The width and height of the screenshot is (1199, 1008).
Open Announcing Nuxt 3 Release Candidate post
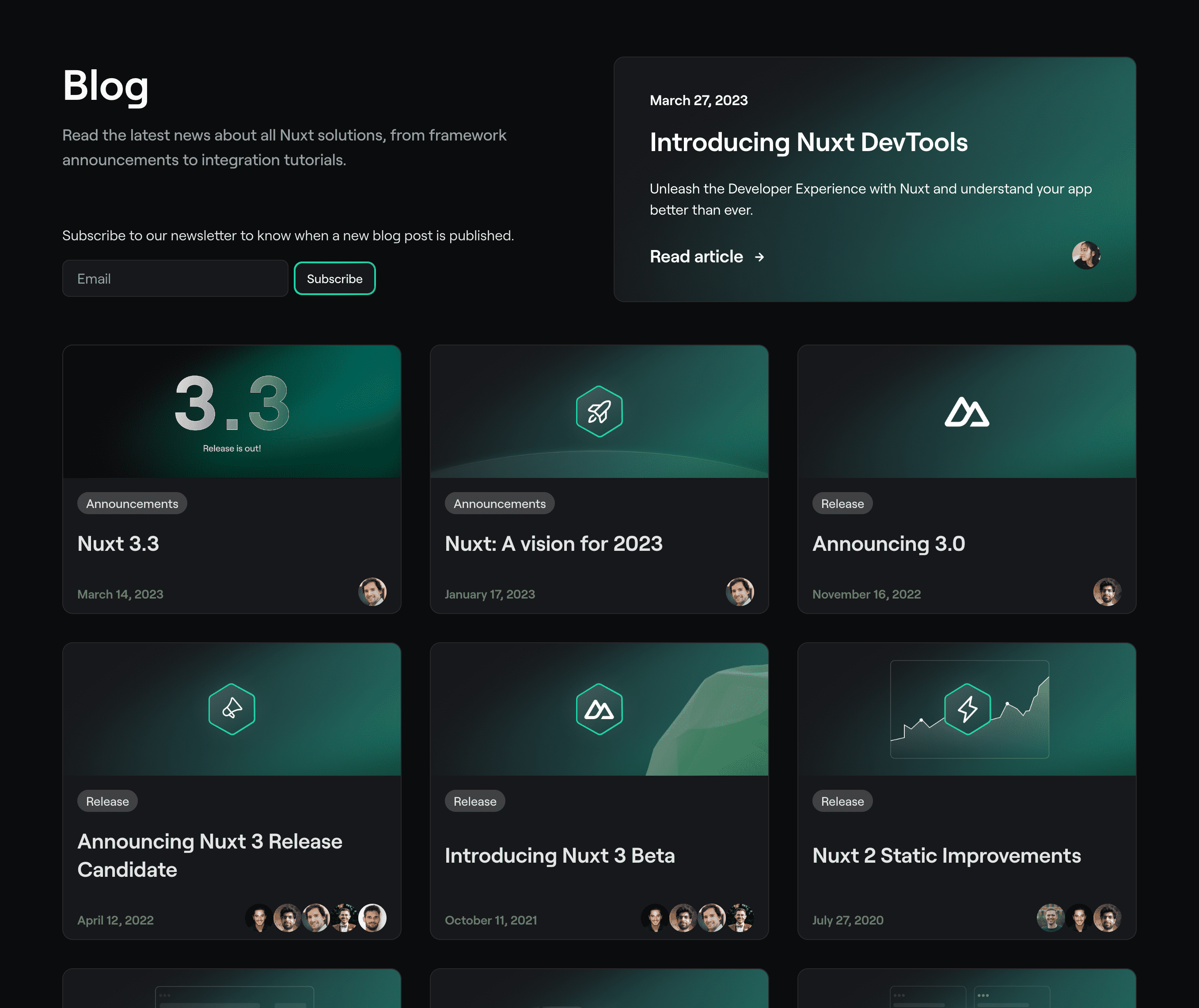coord(210,856)
